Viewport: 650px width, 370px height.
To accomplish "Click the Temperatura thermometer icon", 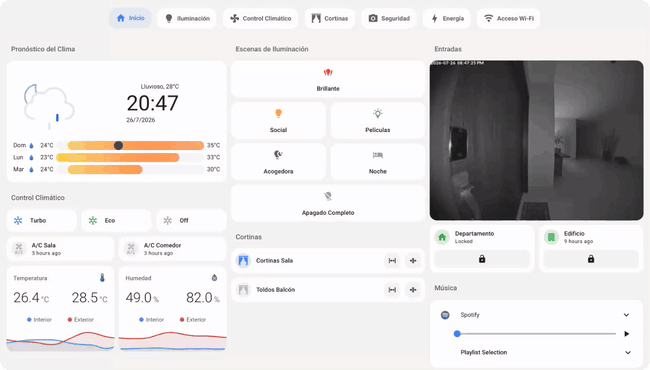I will point(102,278).
